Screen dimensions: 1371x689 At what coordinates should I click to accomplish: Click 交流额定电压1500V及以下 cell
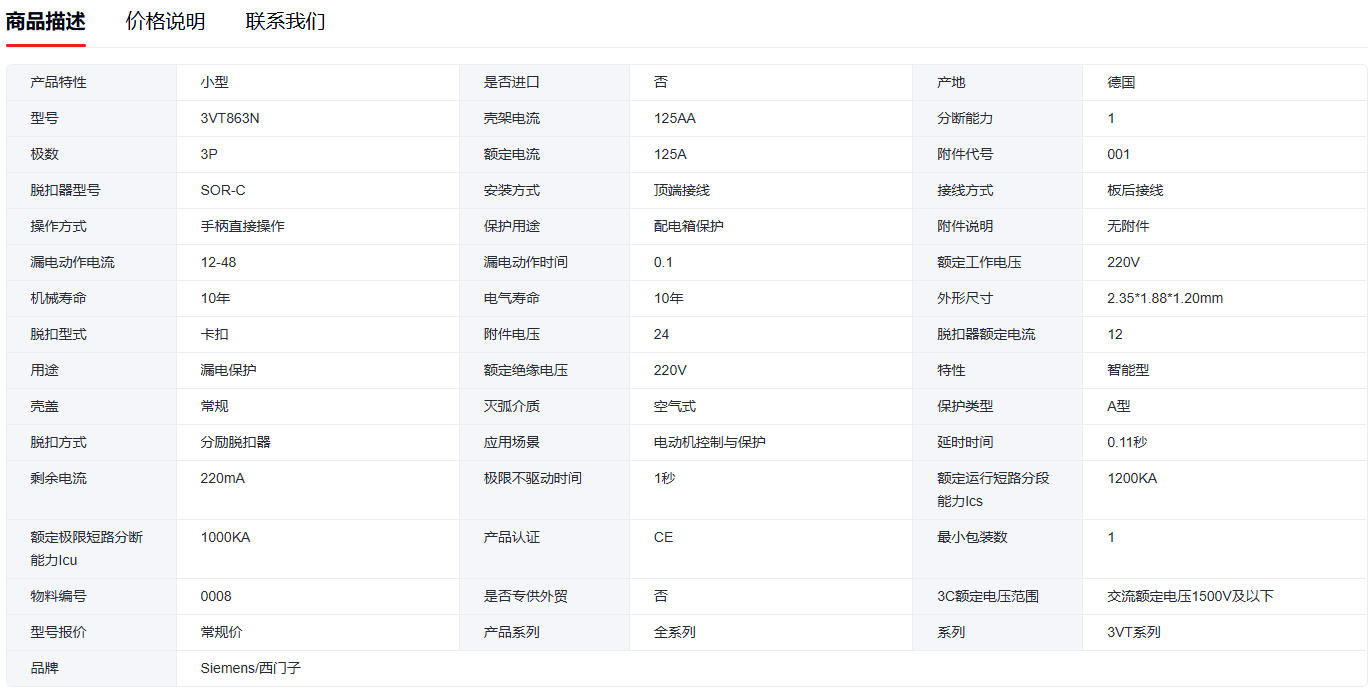click(x=1190, y=596)
